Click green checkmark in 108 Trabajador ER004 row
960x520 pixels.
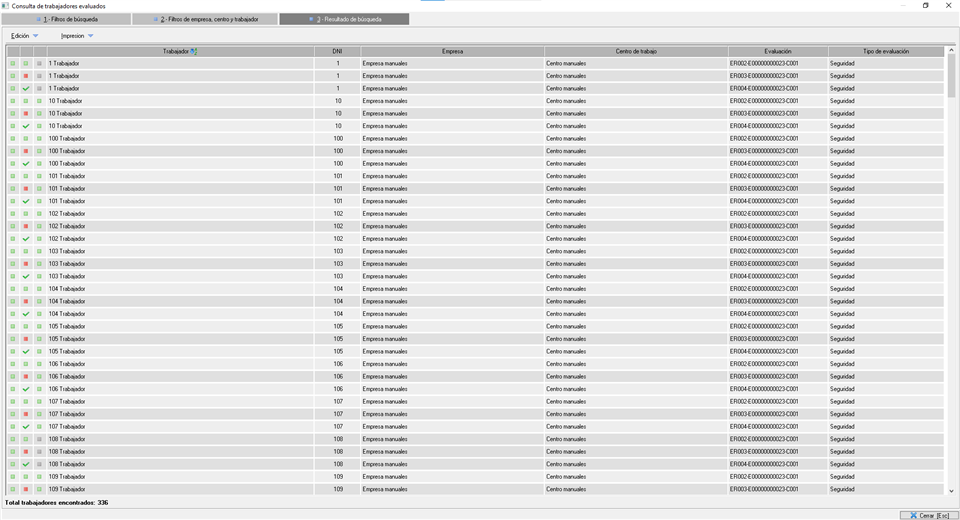26,464
